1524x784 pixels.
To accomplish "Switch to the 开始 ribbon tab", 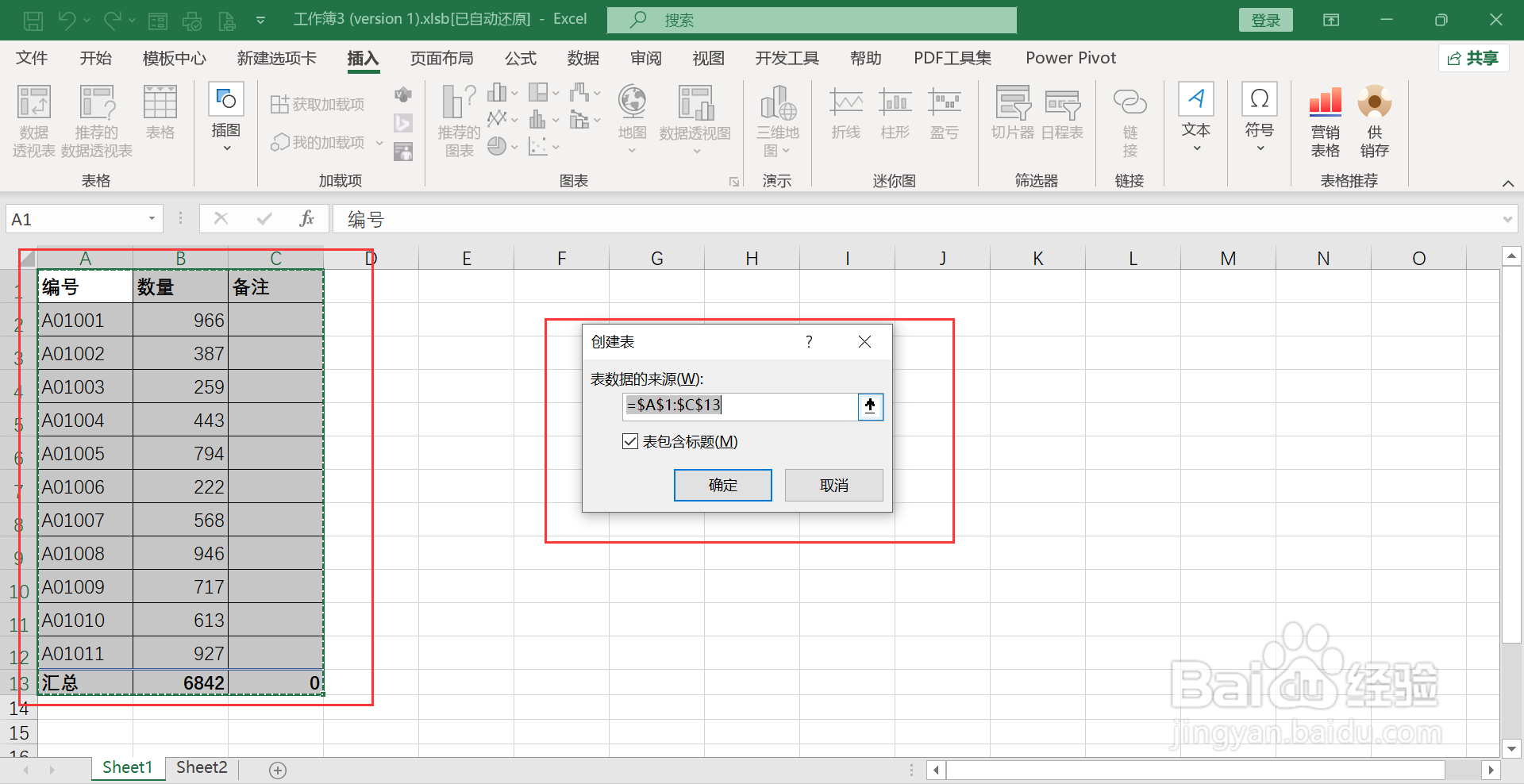I will point(95,58).
